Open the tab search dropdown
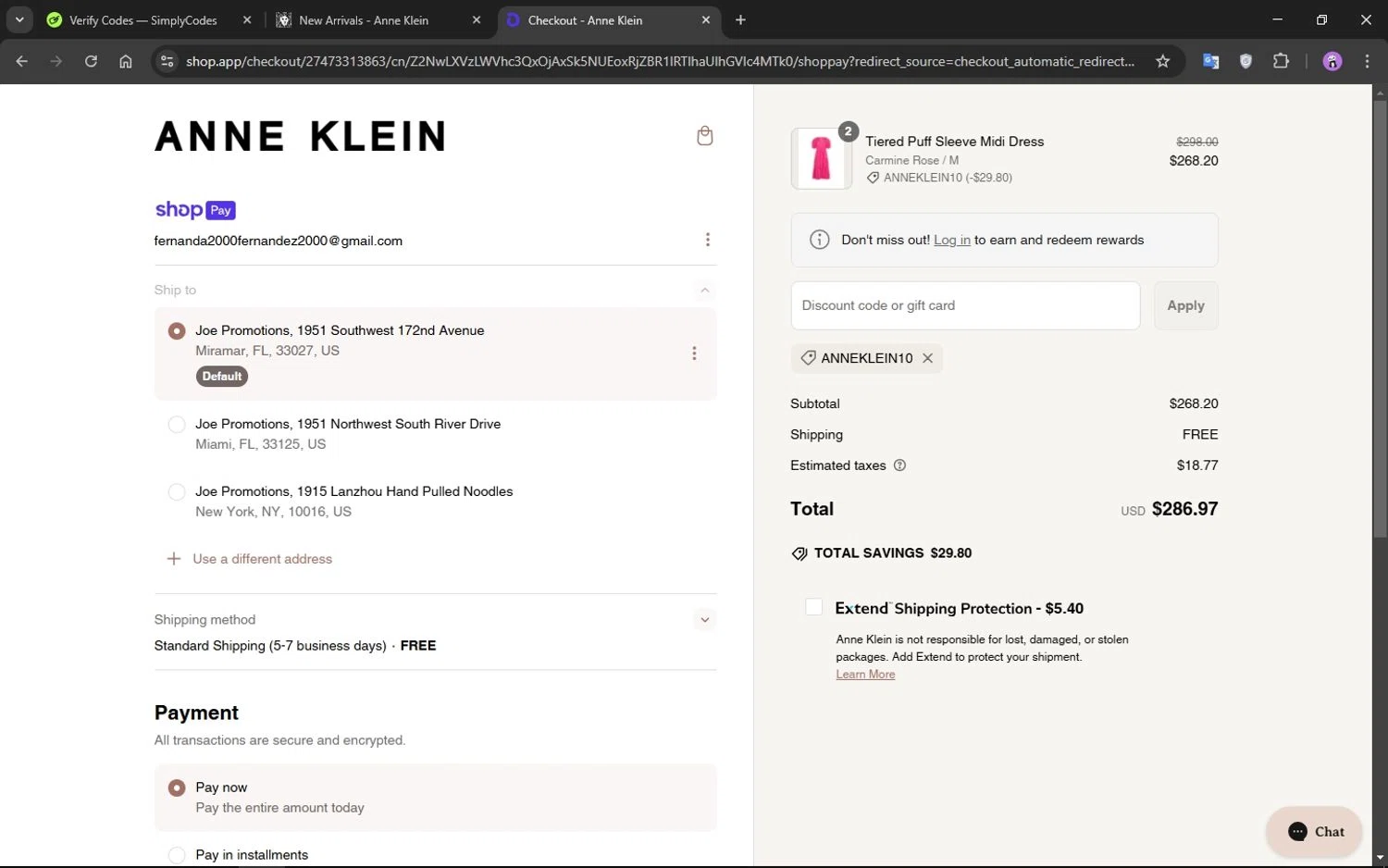 pyautogui.click(x=19, y=19)
